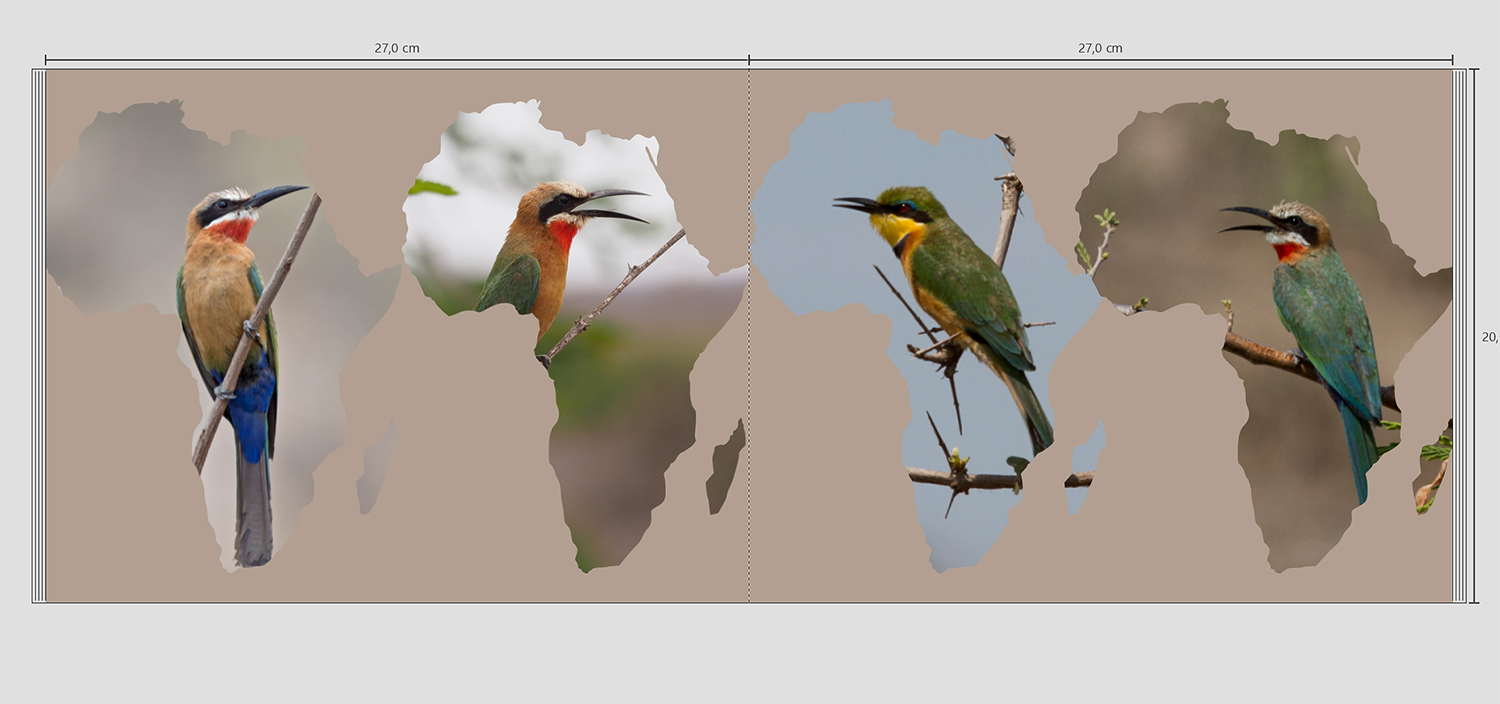Click the center tick mark on the top dimension line

[x=749, y=60]
